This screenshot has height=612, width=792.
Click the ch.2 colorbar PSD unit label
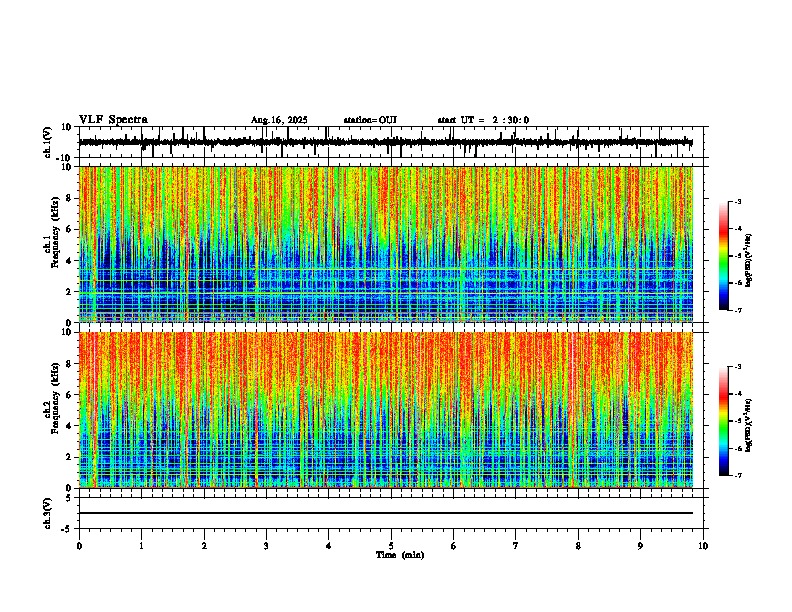(749, 425)
